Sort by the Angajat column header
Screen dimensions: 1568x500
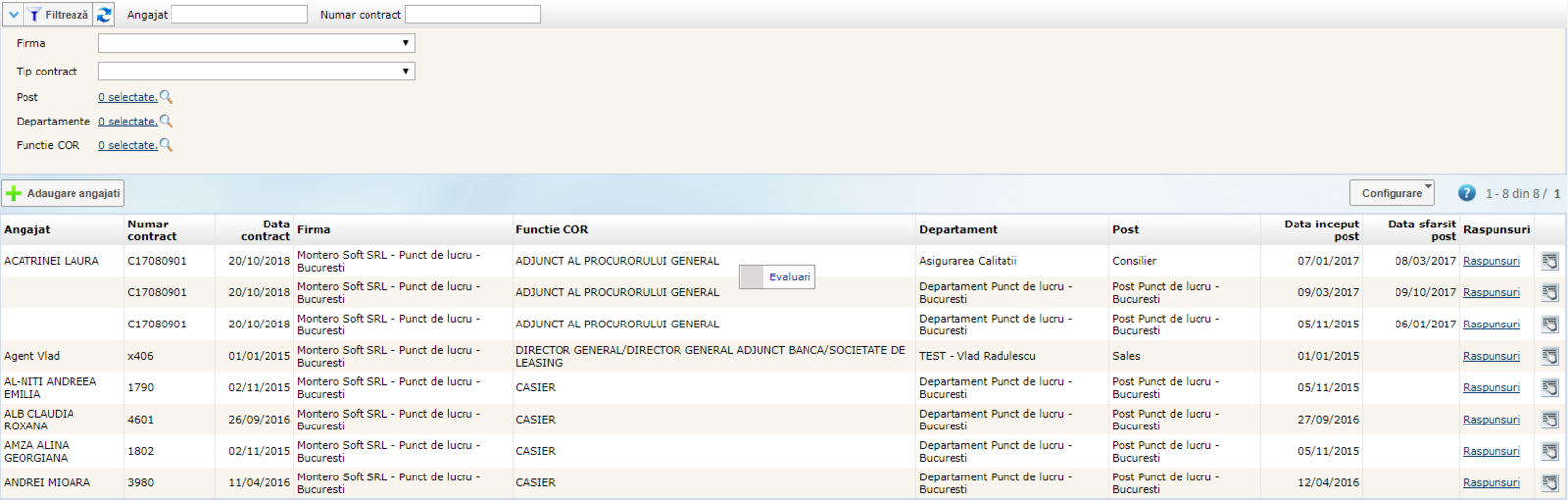(x=27, y=230)
